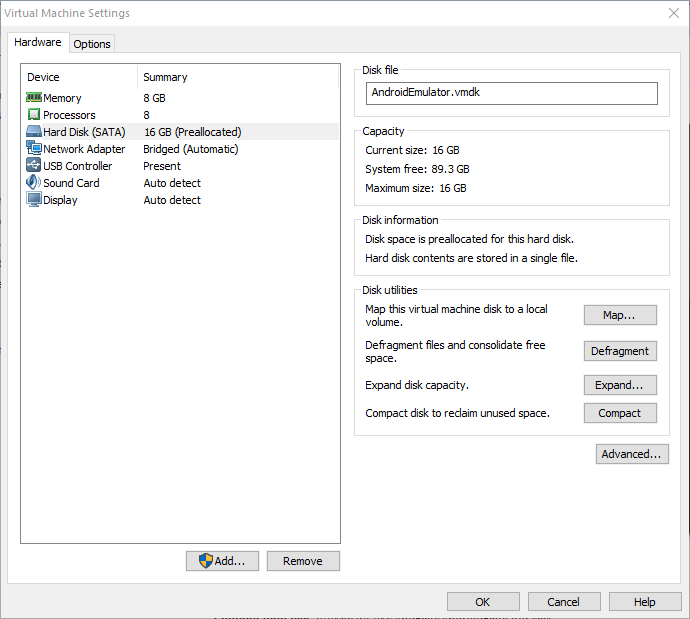Select the Hardware tab
The height and width of the screenshot is (619, 690).
[x=38, y=43]
